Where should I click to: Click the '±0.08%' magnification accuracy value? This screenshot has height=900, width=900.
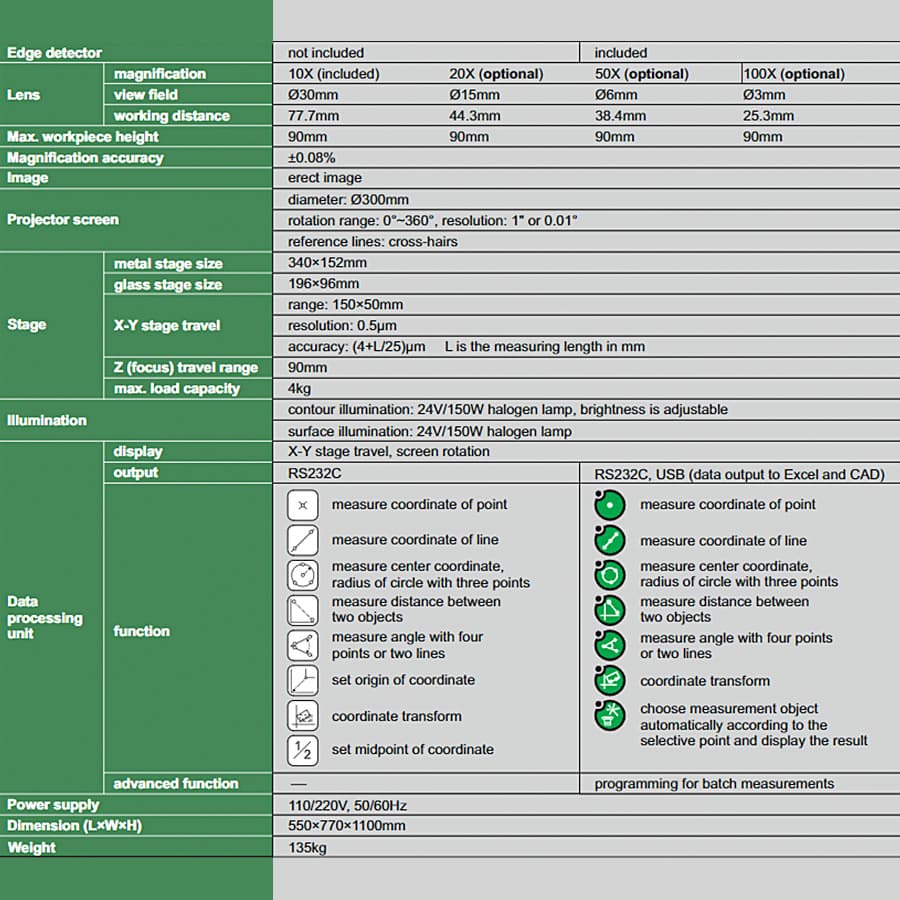(312, 158)
